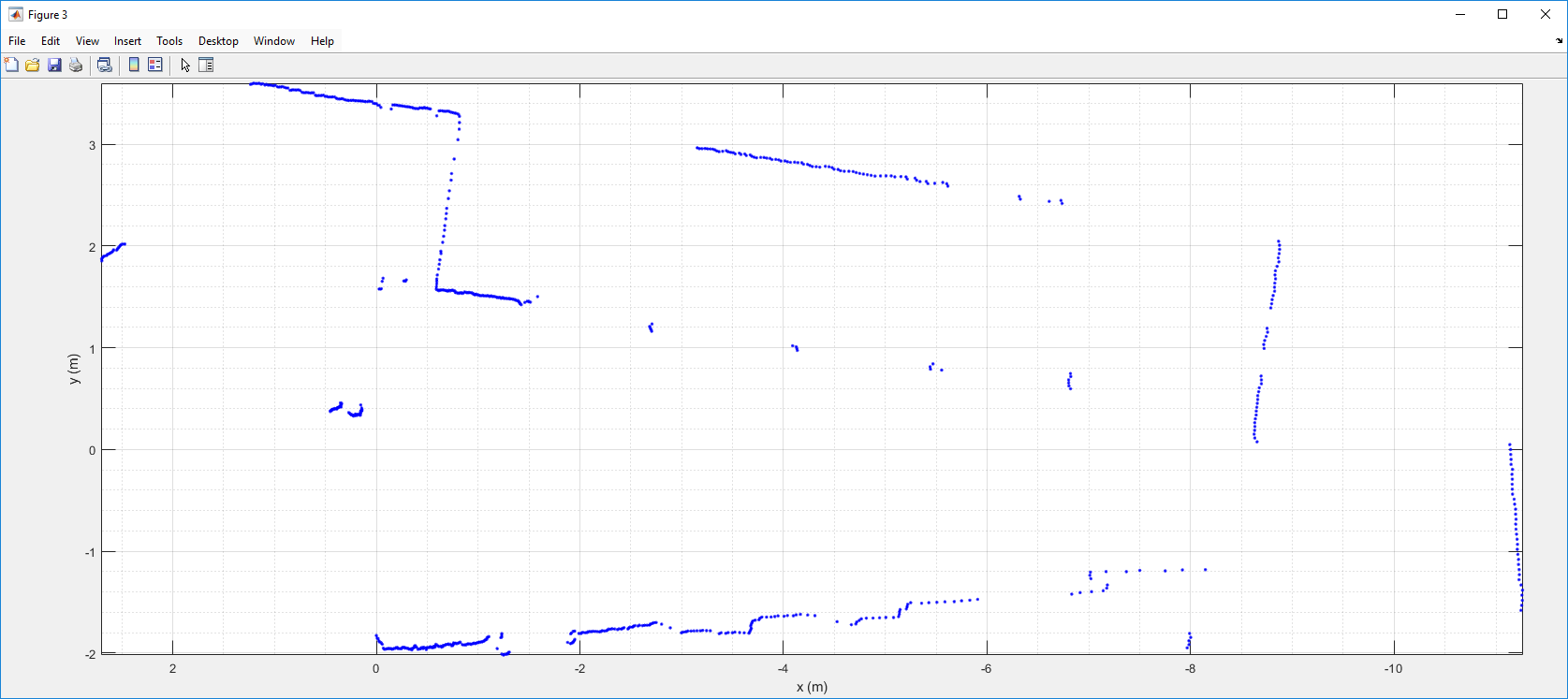The image size is (1568, 699).
Task: Open the Desktop menu
Action: [218, 41]
